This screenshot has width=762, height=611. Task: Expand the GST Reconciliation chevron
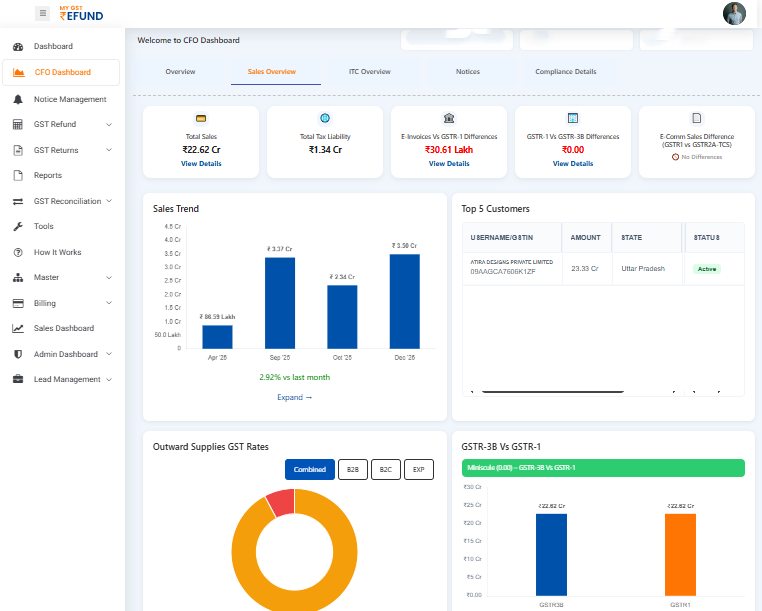(109, 201)
